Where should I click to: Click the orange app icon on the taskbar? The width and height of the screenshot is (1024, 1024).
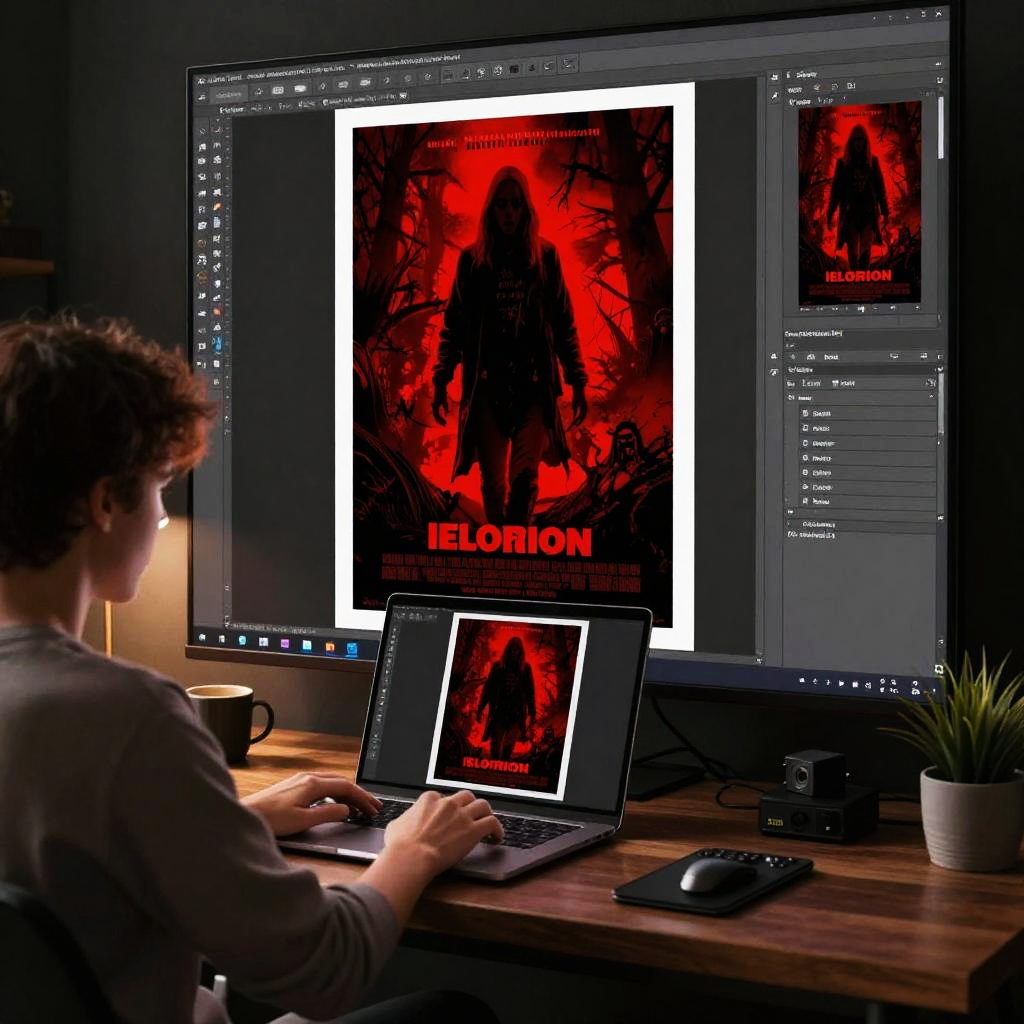click(x=330, y=647)
